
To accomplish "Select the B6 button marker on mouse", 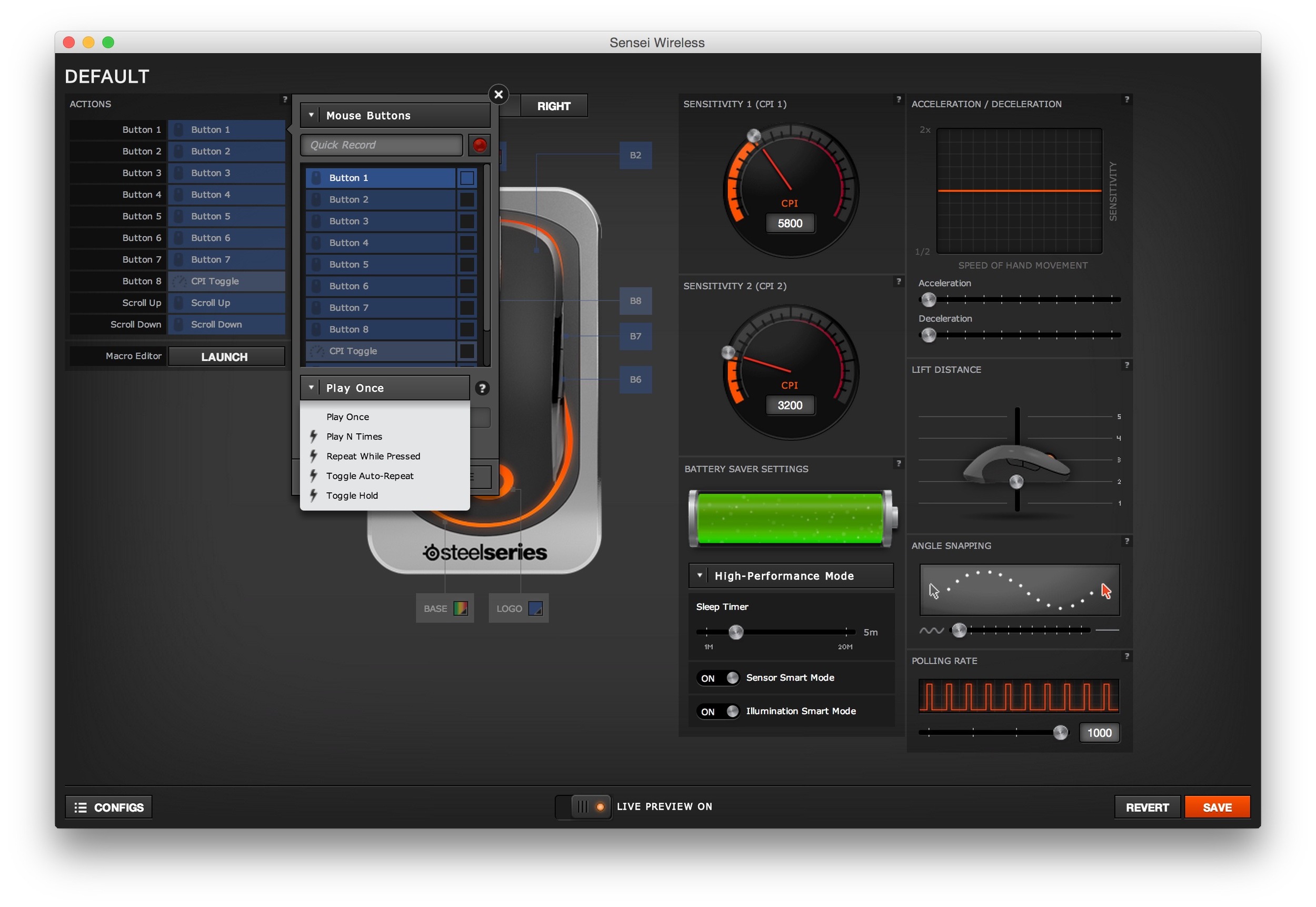I will [x=635, y=380].
